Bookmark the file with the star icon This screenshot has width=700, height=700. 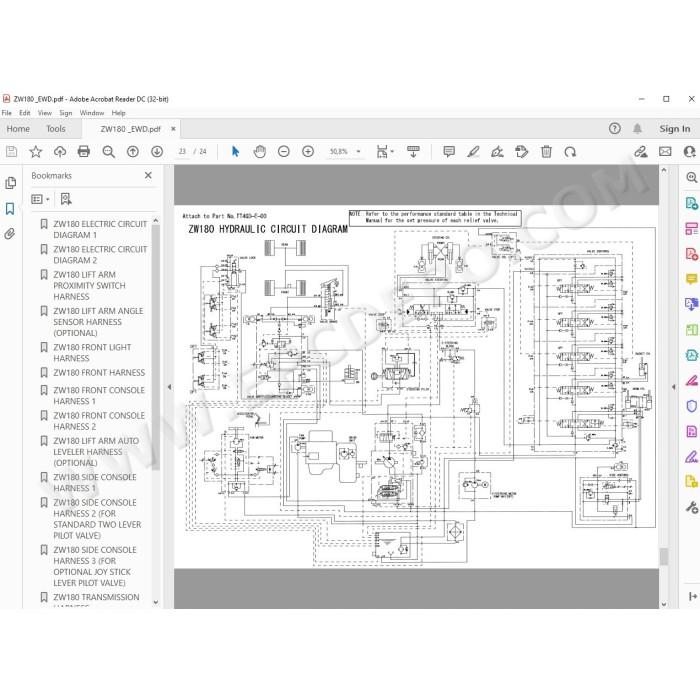click(x=35, y=152)
